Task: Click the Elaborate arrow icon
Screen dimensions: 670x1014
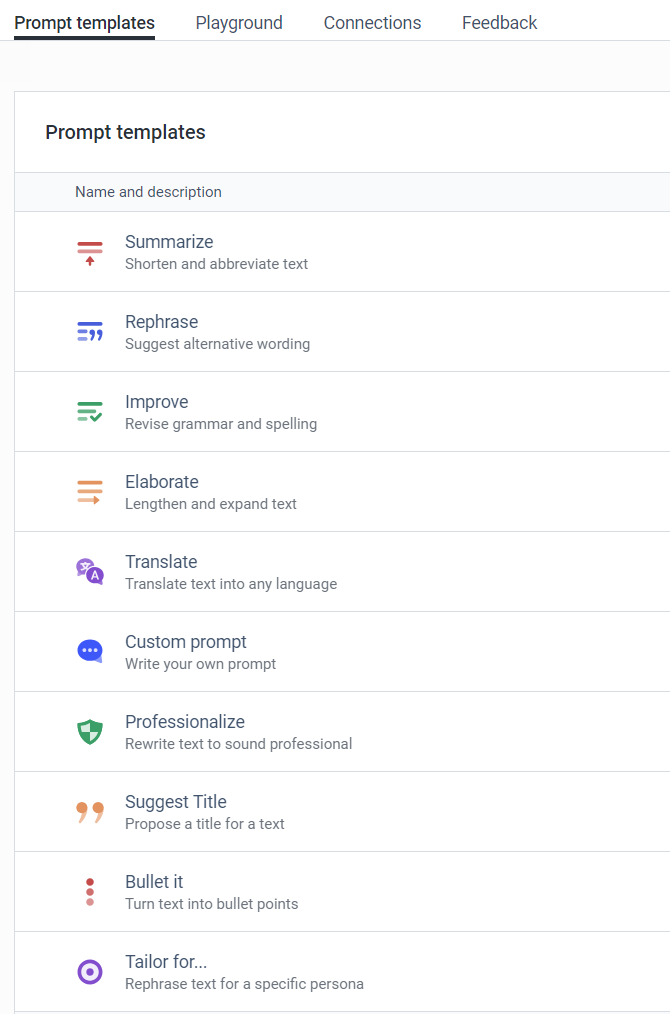Action: click(90, 491)
